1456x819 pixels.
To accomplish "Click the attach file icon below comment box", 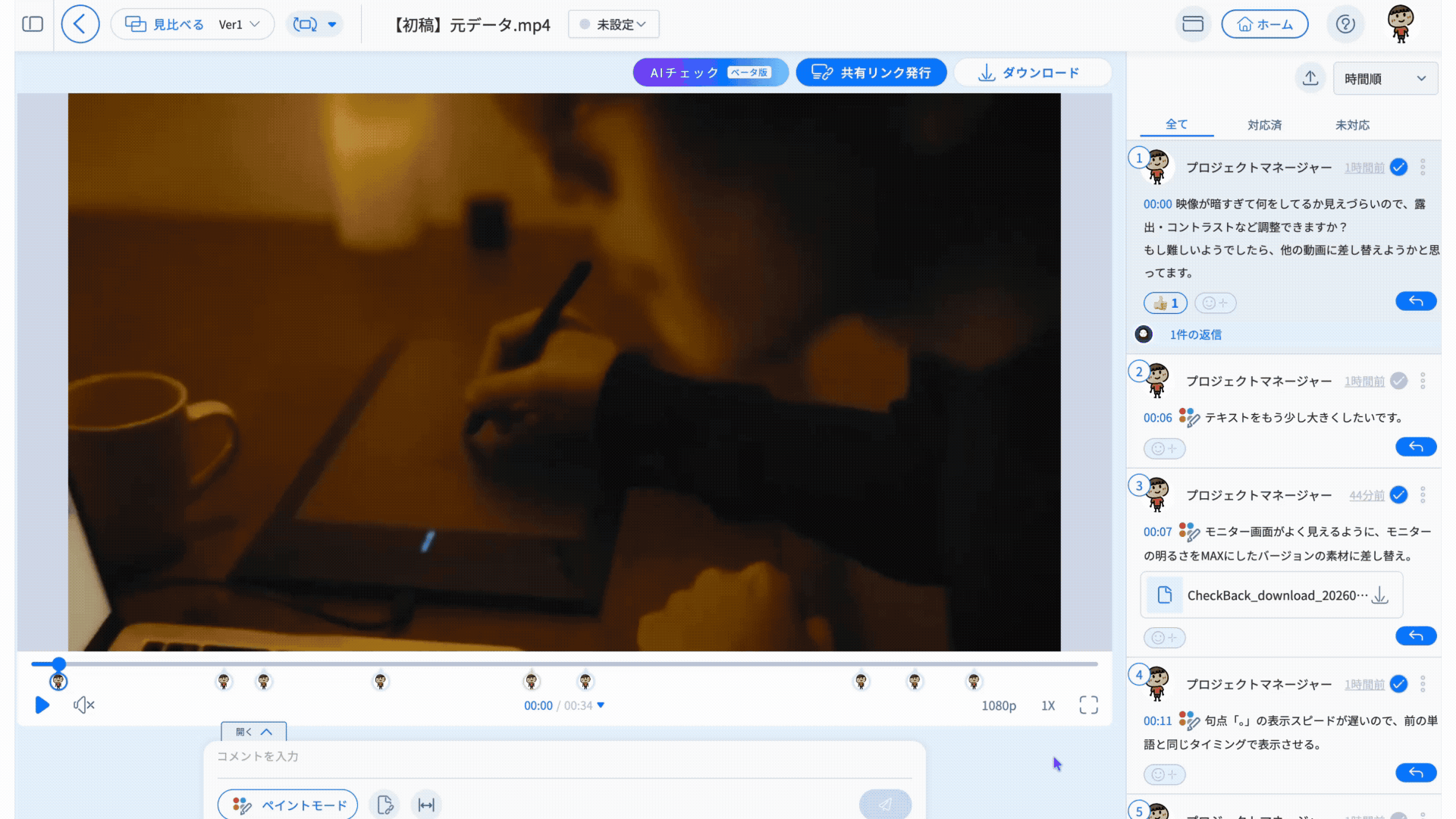I will [385, 805].
